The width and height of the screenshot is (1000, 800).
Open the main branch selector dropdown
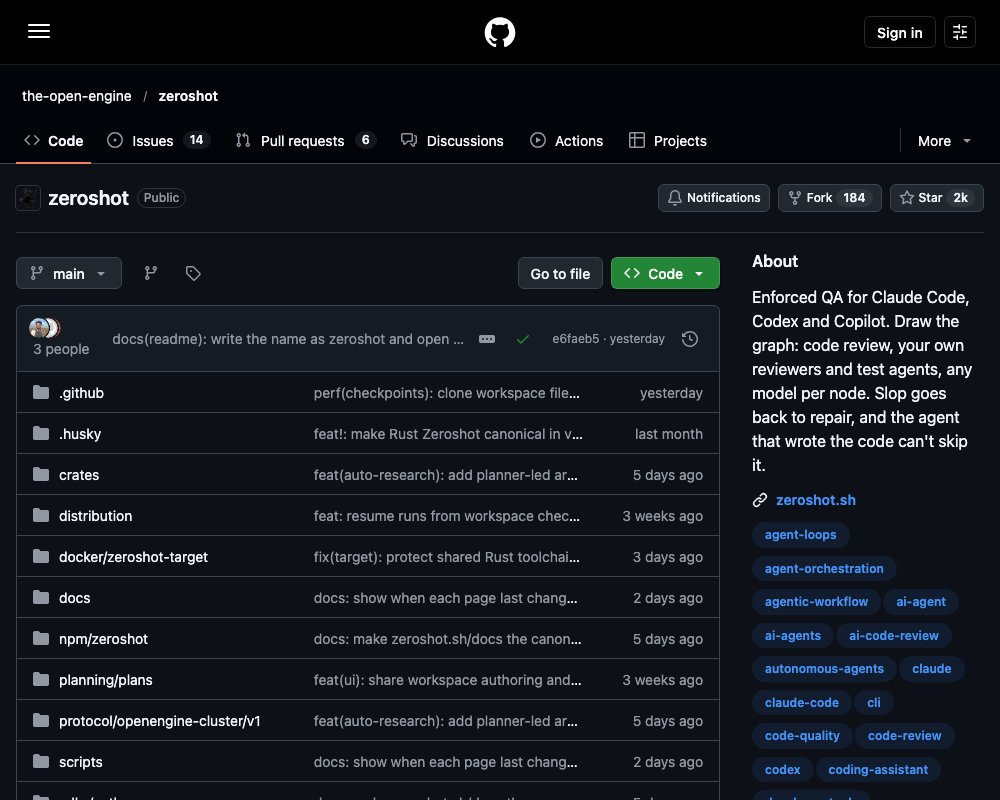click(x=69, y=273)
